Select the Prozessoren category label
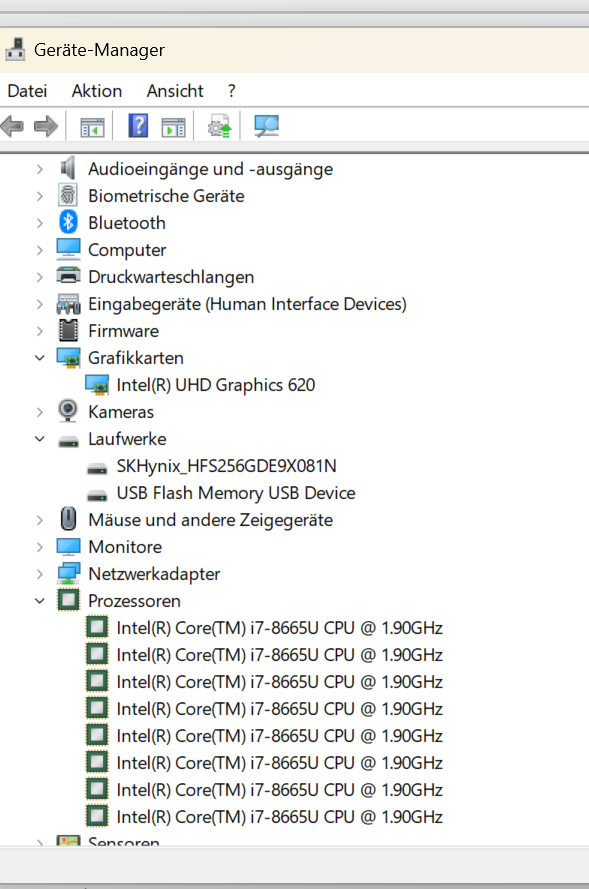Screen dimensions: 589x889 point(134,601)
